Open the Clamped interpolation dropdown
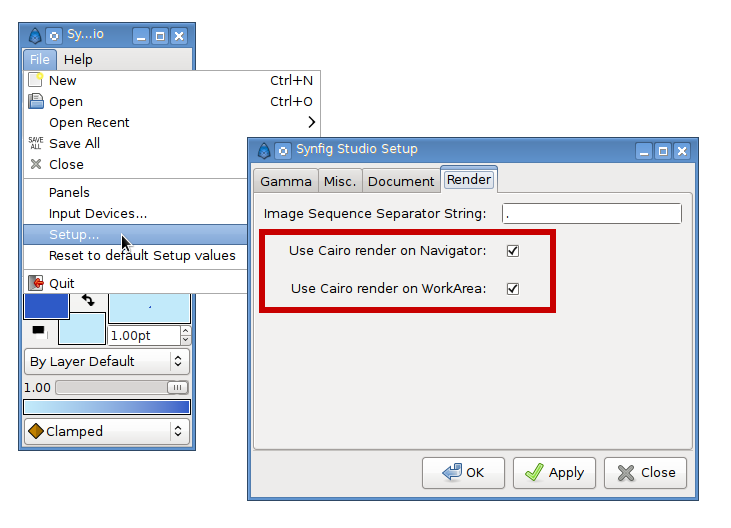Image resolution: width=731 pixels, height=528 pixels. (107, 432)
